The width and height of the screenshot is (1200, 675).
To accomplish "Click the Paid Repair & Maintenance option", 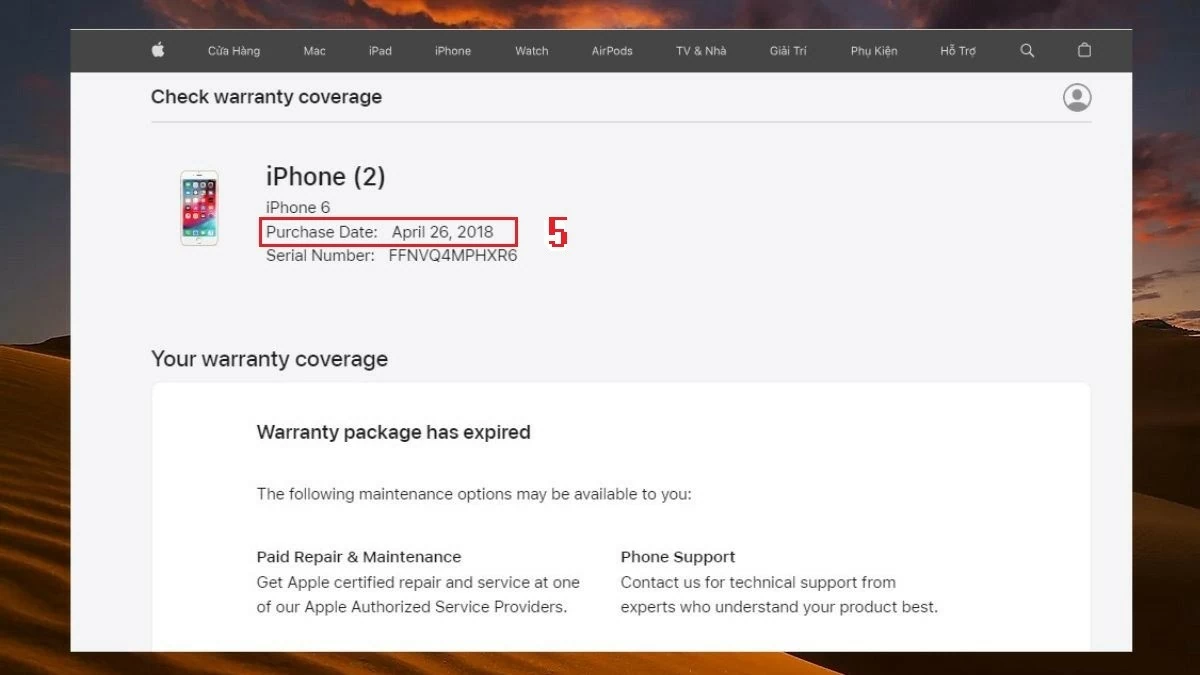I will pos(359,556).
